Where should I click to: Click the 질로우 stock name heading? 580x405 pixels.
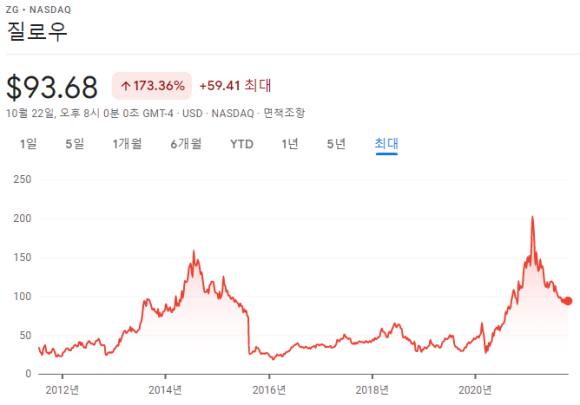point(37,31)
